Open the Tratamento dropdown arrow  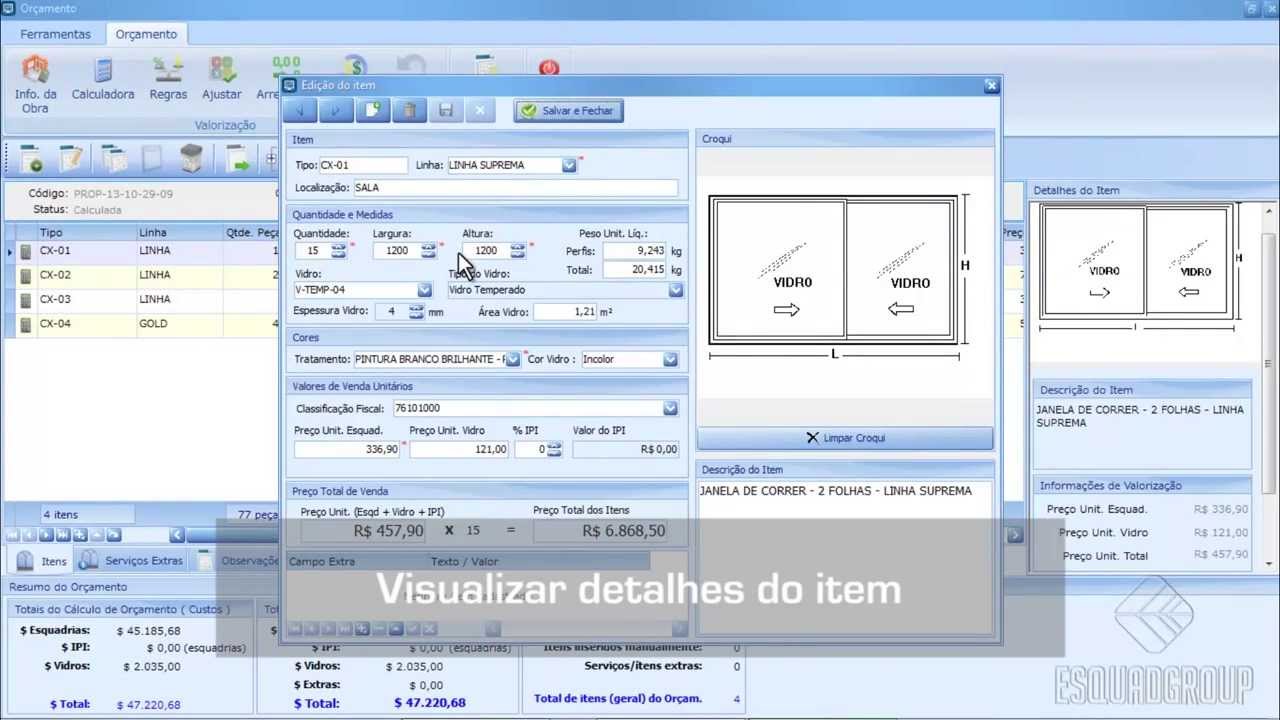[513, 359]
